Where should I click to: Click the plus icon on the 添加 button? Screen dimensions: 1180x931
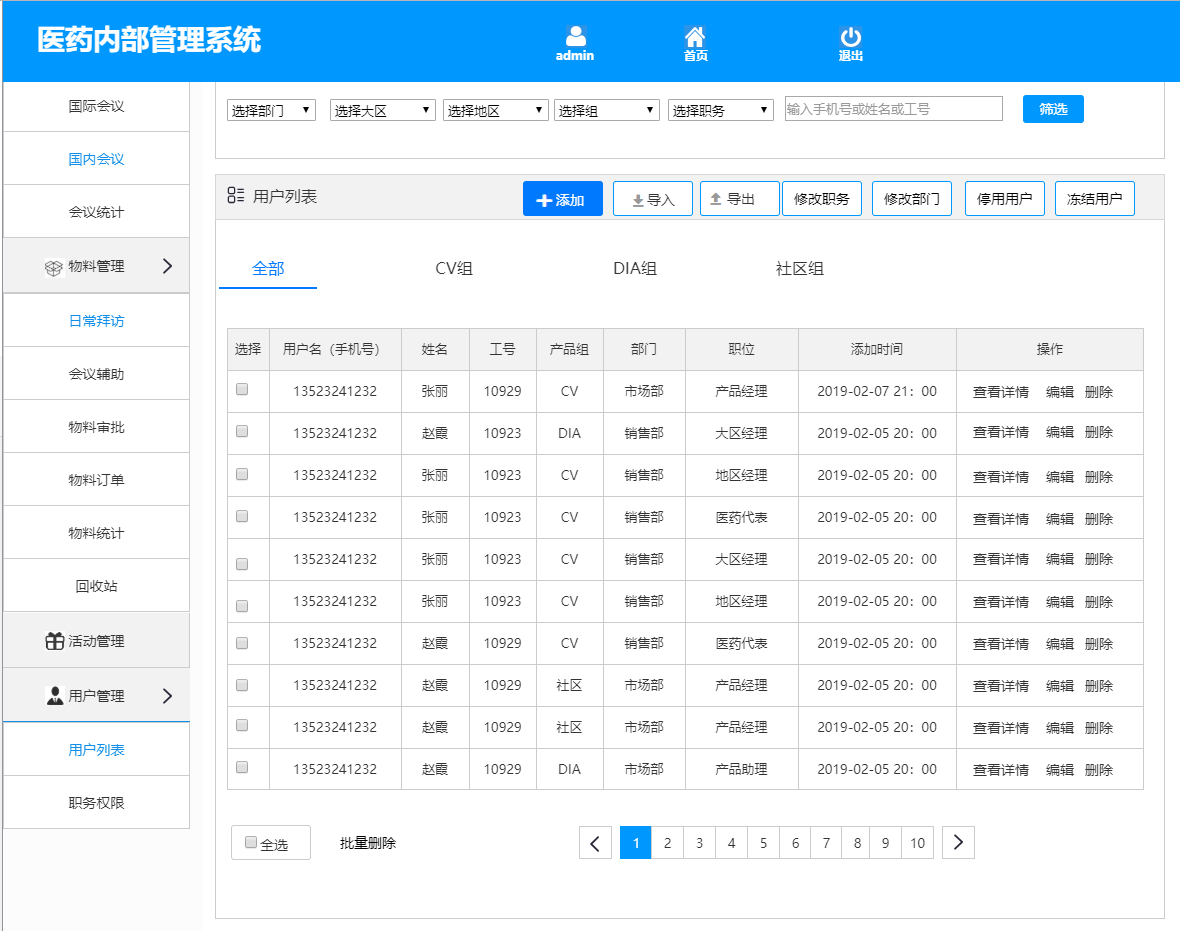pos(544,198)
